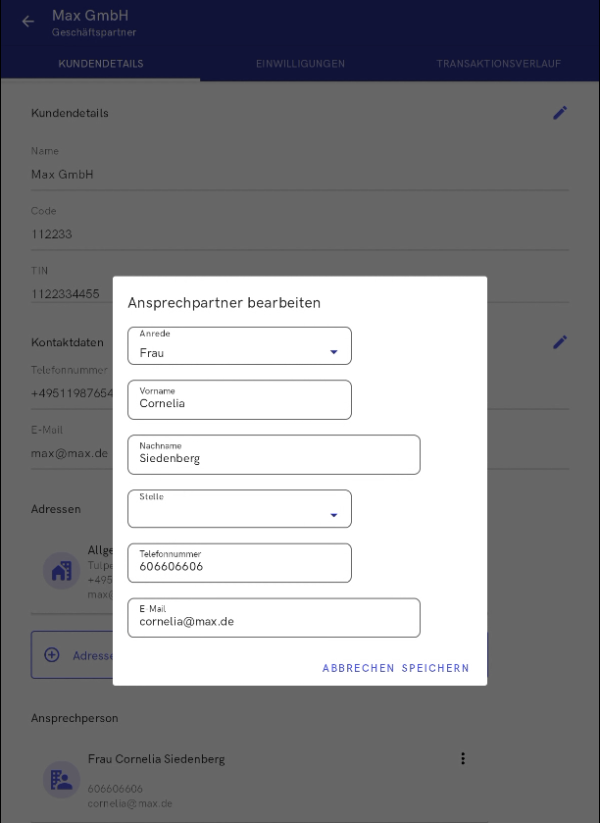Go to the Transaktionsverlauf tab

click(498, 64)
